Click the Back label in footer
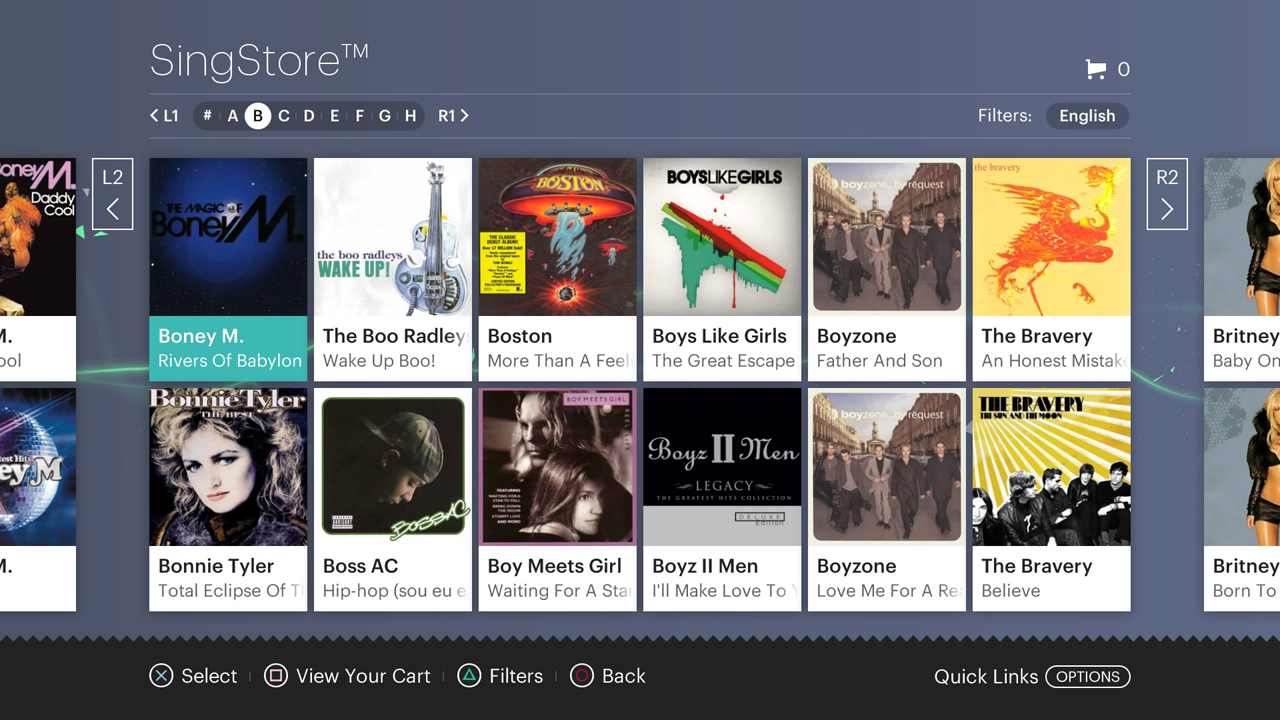 pyautogui.click(x=624, y=676)
